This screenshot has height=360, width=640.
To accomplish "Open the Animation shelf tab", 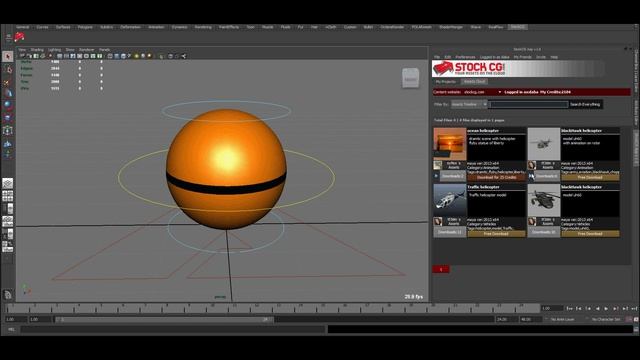I will (x=156, y=27).
